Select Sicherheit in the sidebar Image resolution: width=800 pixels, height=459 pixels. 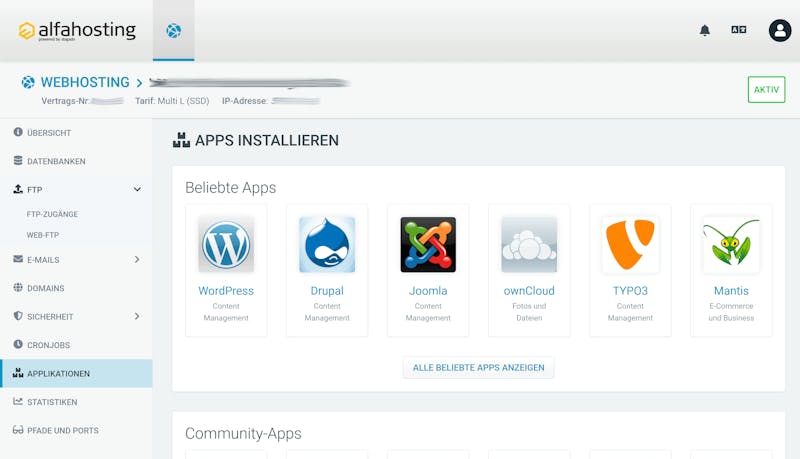coord(77,317)
